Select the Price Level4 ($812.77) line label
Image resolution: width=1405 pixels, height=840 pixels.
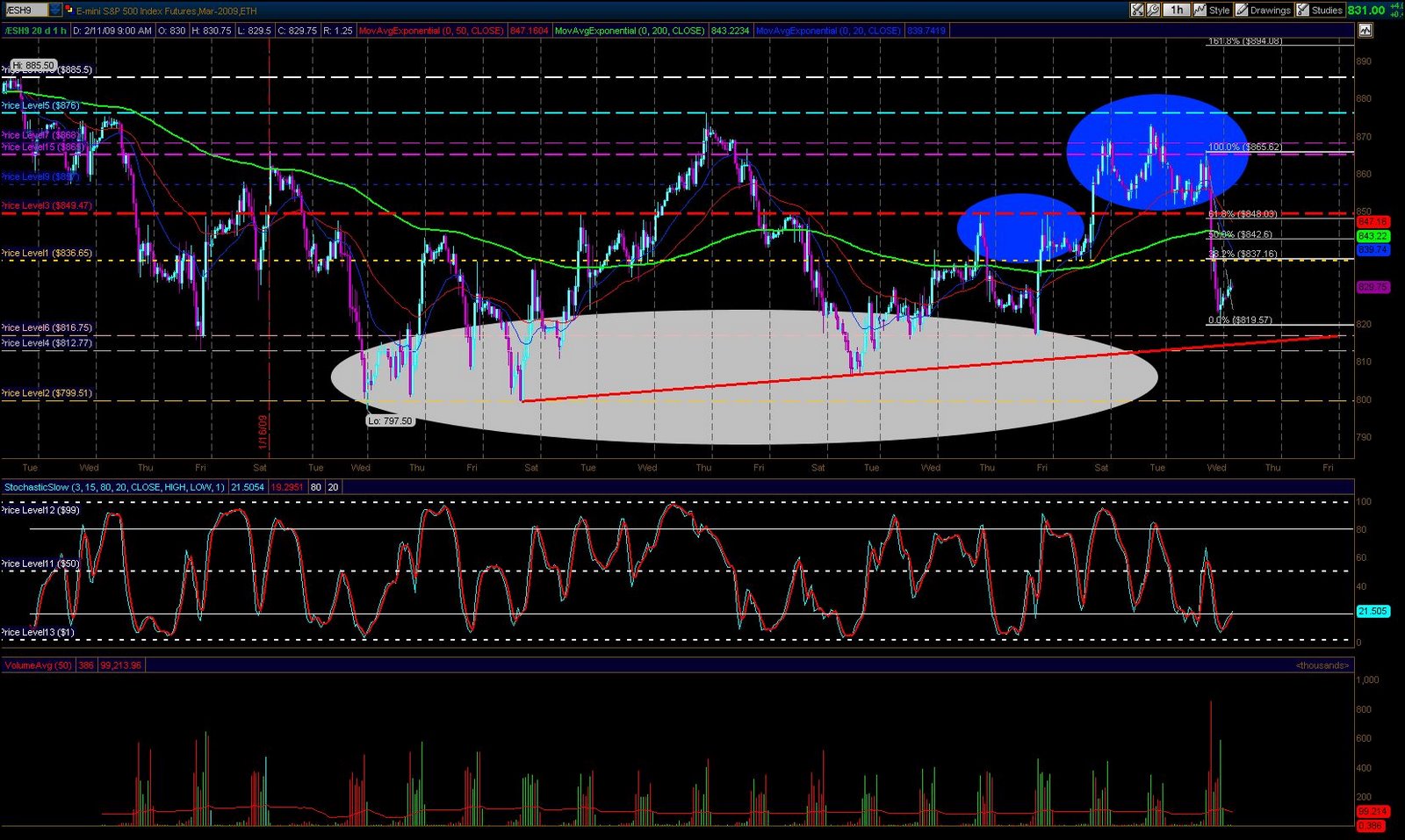(46, 343)
